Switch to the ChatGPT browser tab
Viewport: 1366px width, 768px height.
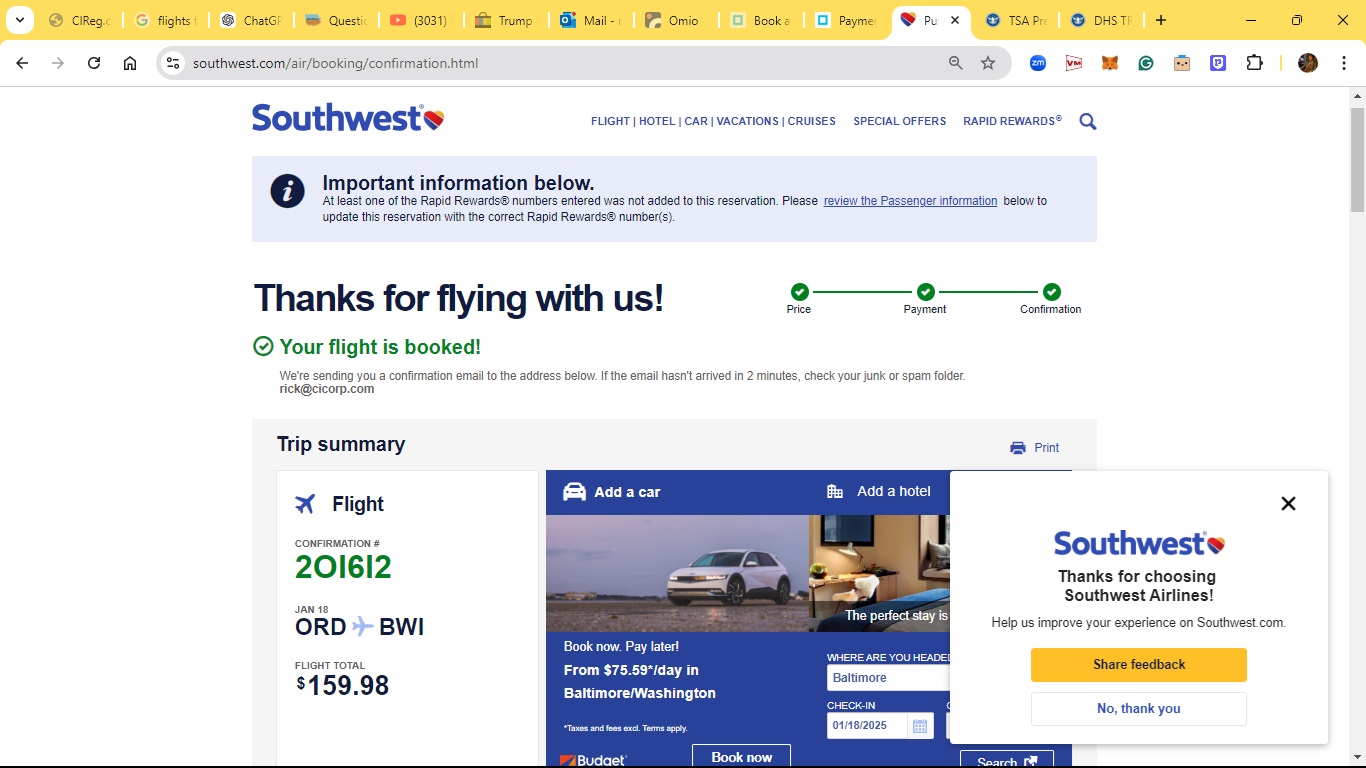tap(250, 20)
